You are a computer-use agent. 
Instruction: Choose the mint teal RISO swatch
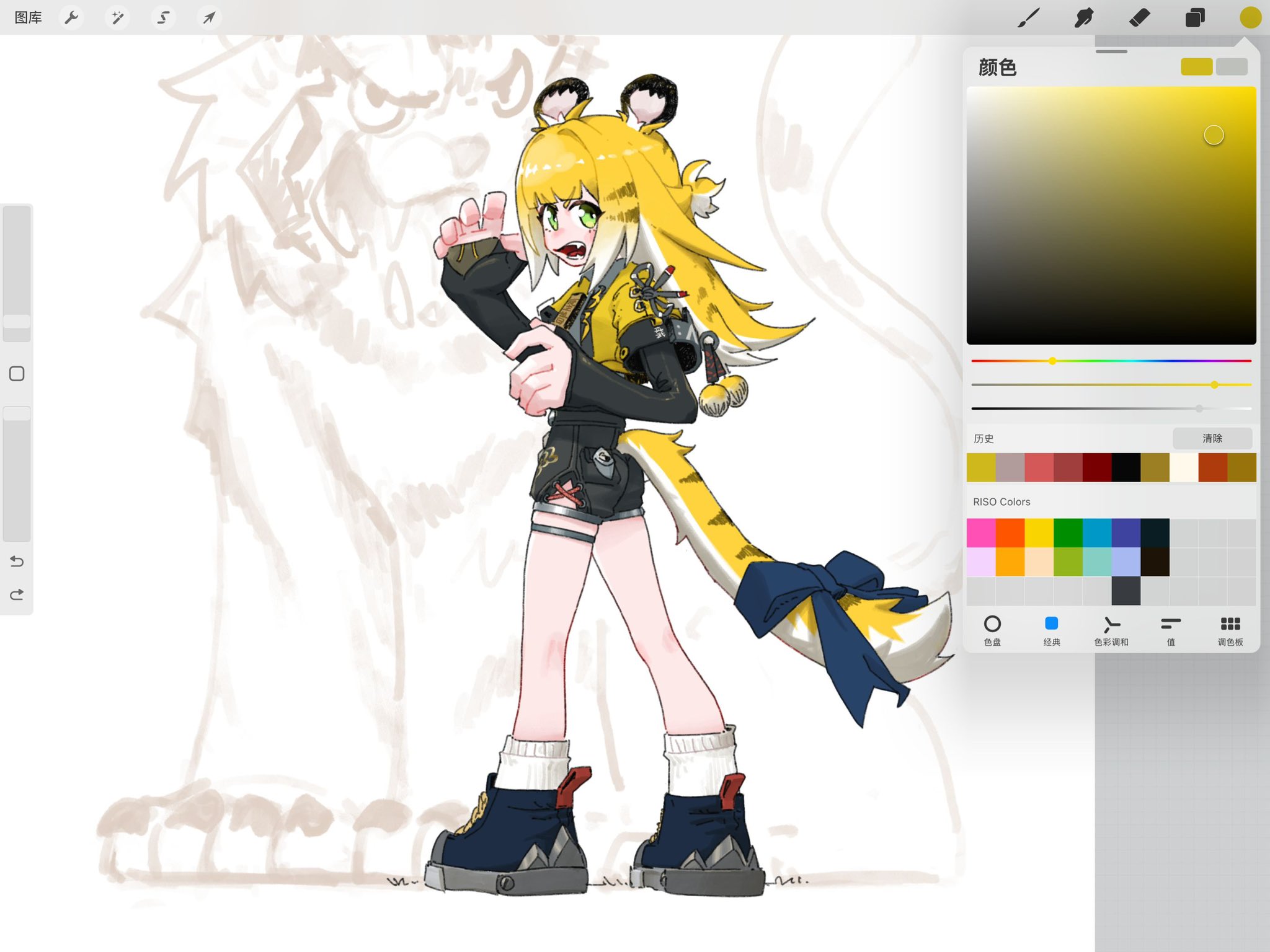pos(1097,562)
